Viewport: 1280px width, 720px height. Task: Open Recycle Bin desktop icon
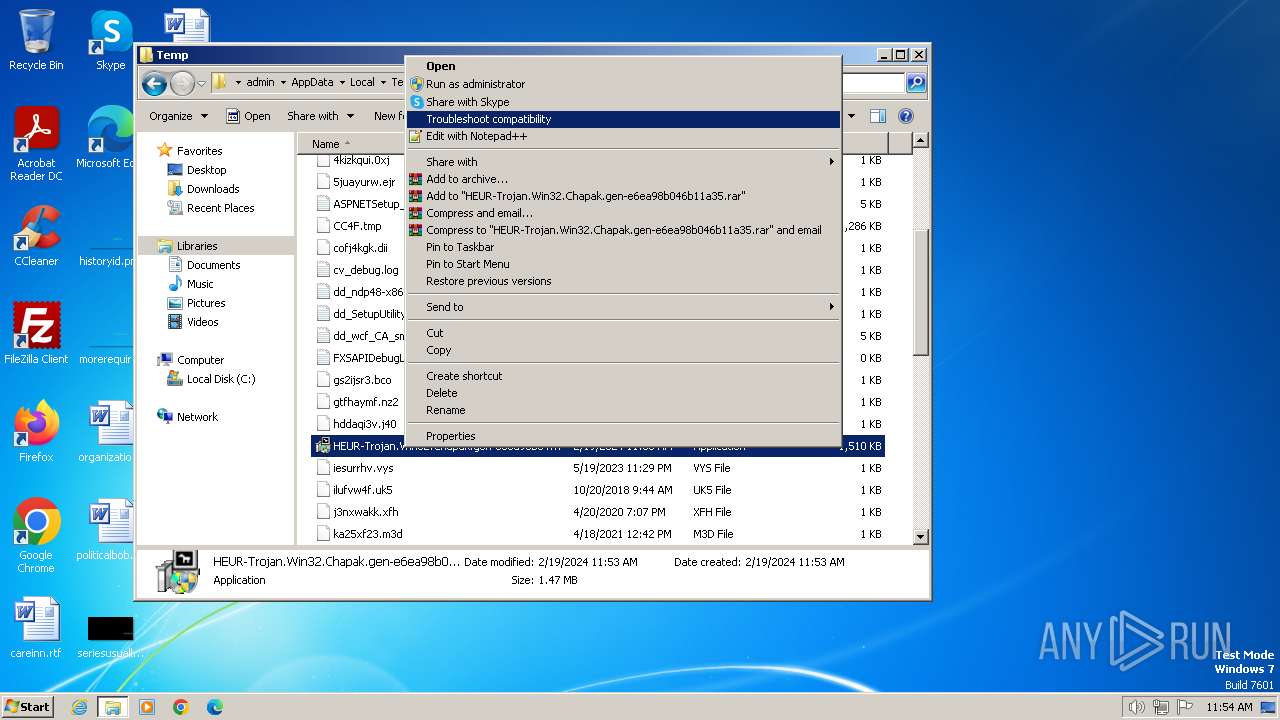point(36,40)
